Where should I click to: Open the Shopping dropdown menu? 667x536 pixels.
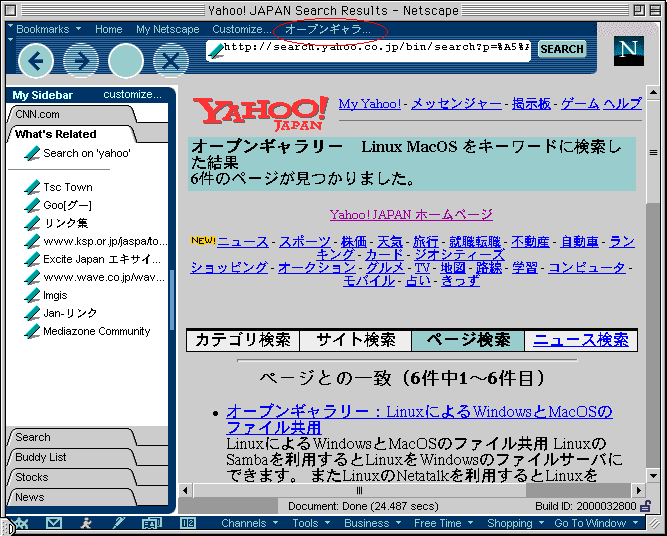coord(515,523)
